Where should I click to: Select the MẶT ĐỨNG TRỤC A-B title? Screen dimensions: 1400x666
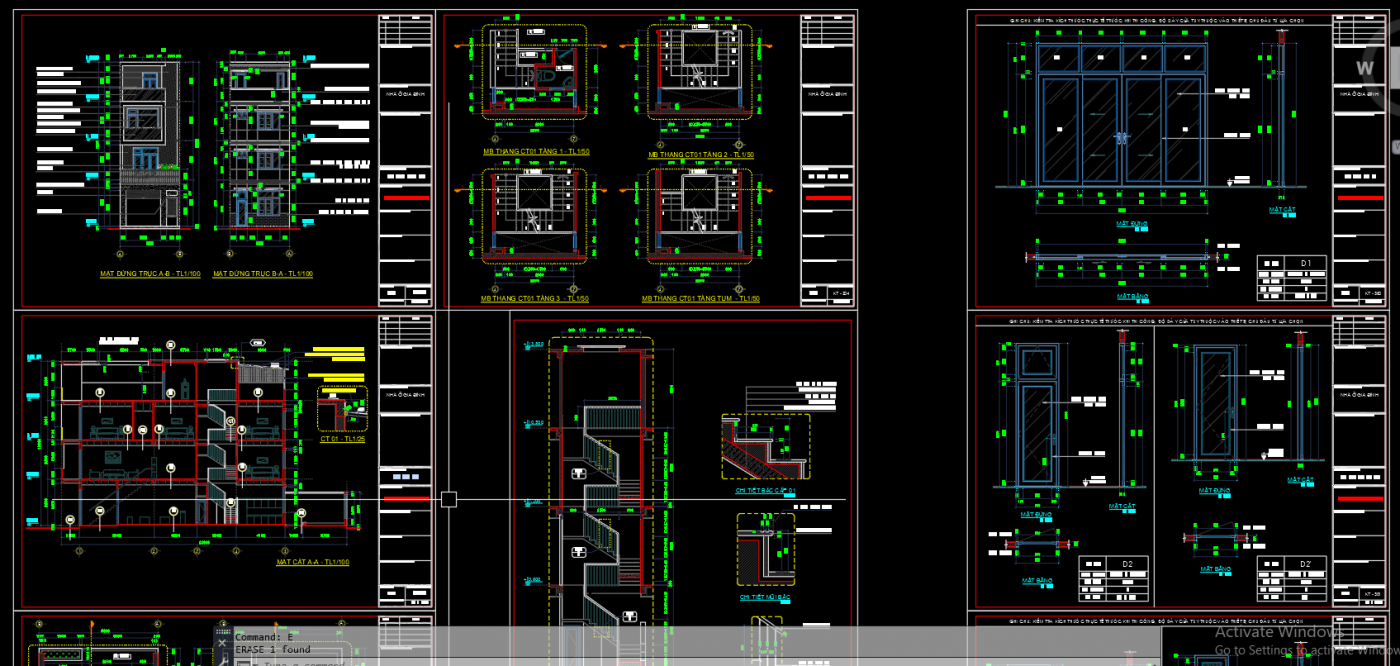pyautogui.click(x=150, y=273)
